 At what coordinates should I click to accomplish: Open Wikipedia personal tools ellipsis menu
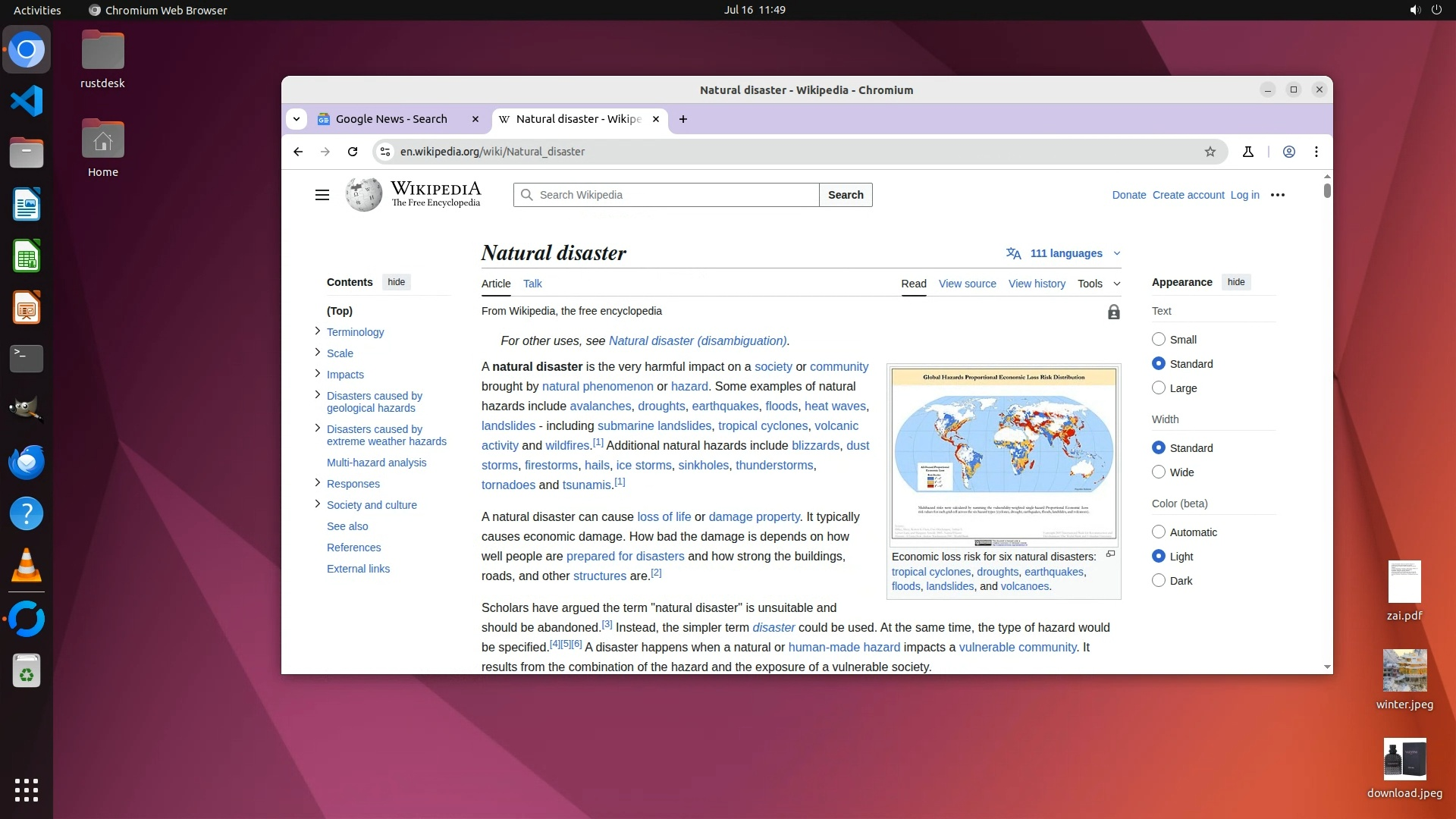pos(1278,195)
